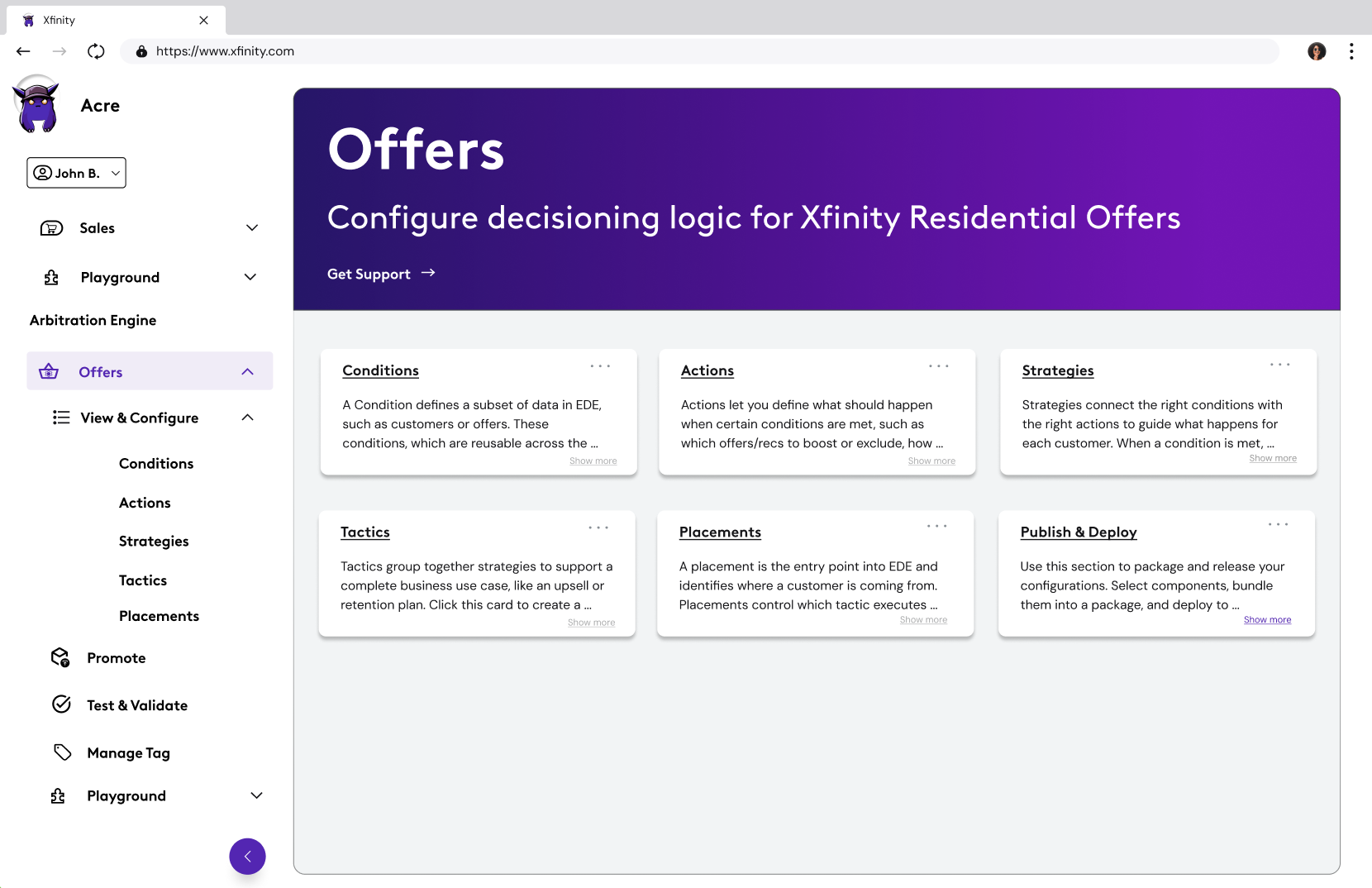Viewport: 1372px width, 888px height.
Task: Open three-dot menu on Strategies card
Action: click(1279, 365)
